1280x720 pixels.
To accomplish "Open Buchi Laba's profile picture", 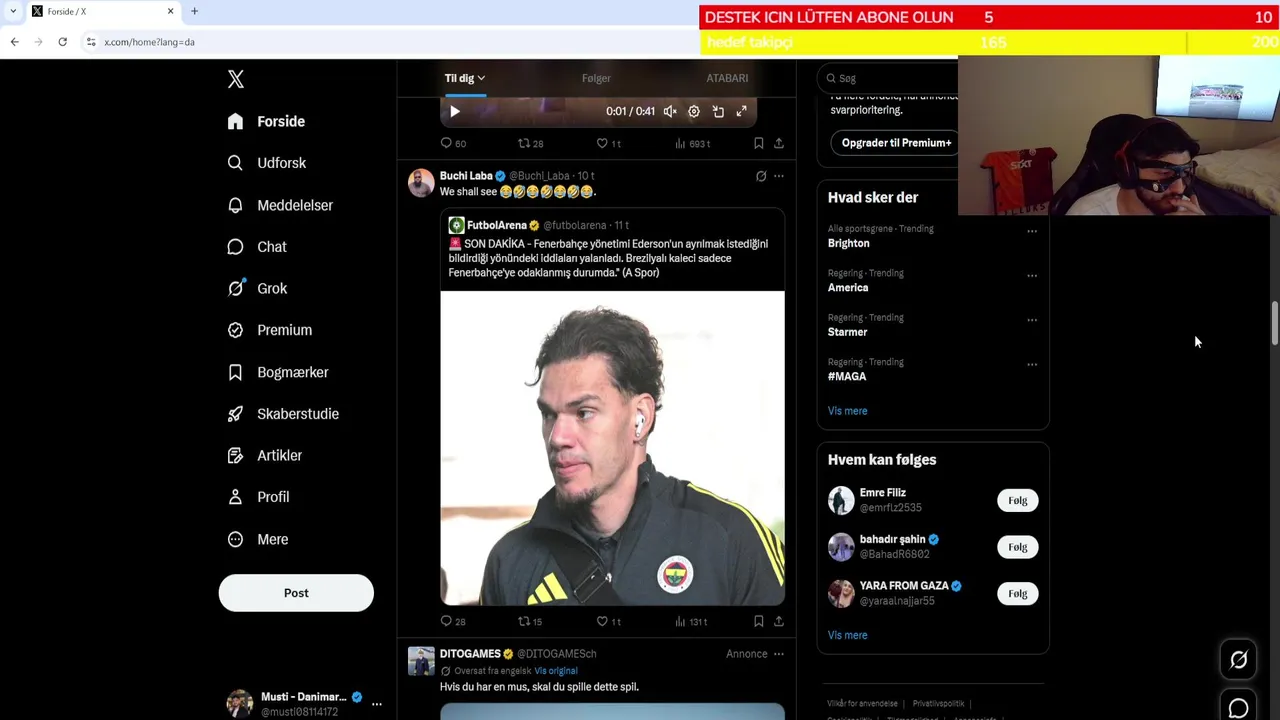I will coord(421,182).
